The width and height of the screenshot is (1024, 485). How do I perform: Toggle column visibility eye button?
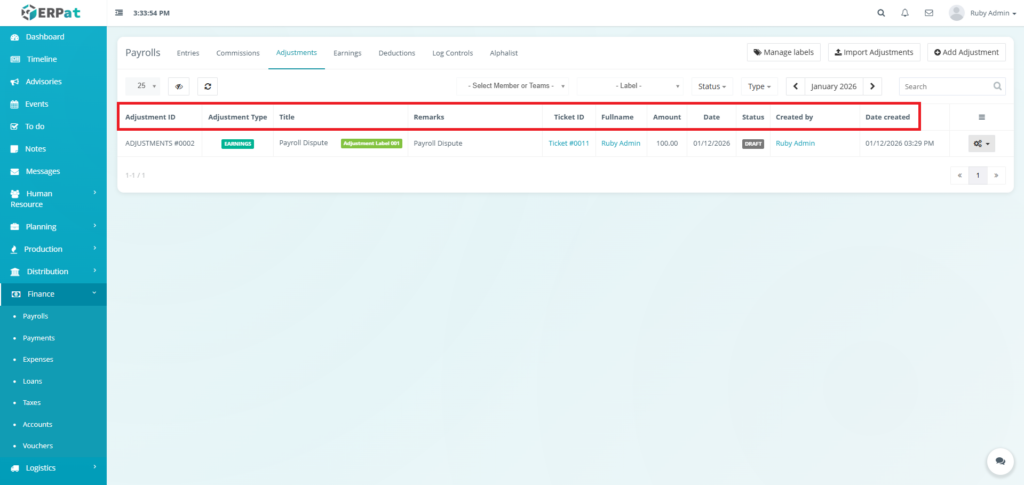179,87
